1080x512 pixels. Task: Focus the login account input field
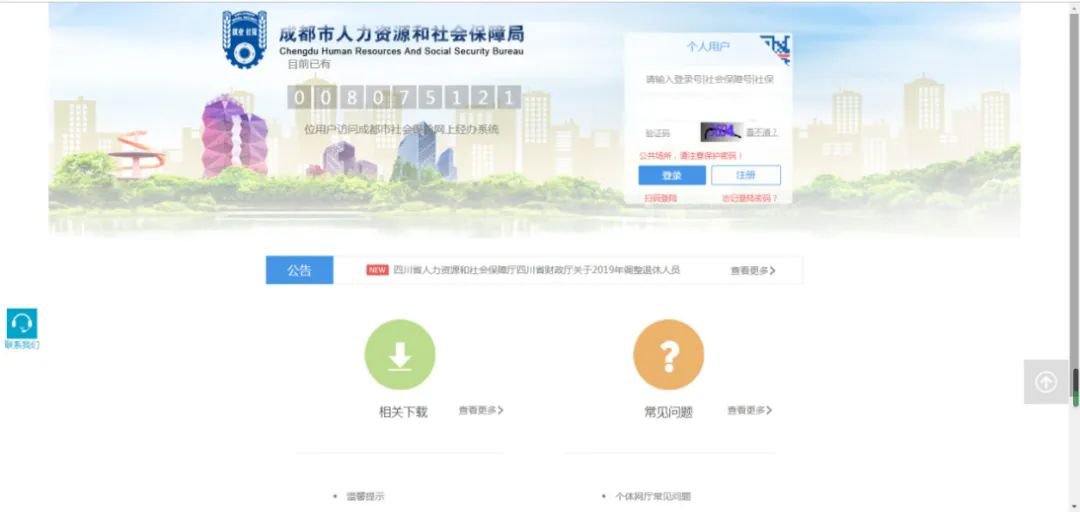(709, 80)
